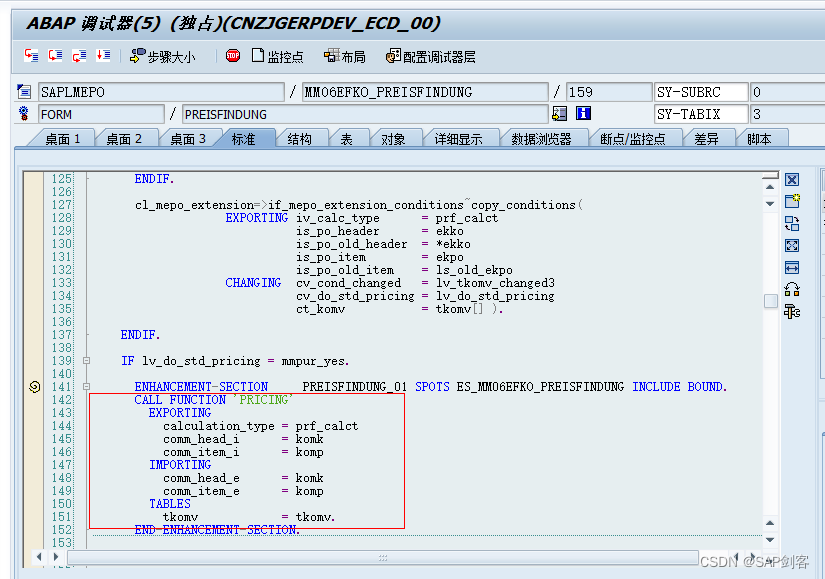Click the Step Over debugger icon
Screen dimensions: 825x579
[x=54, y=57]
